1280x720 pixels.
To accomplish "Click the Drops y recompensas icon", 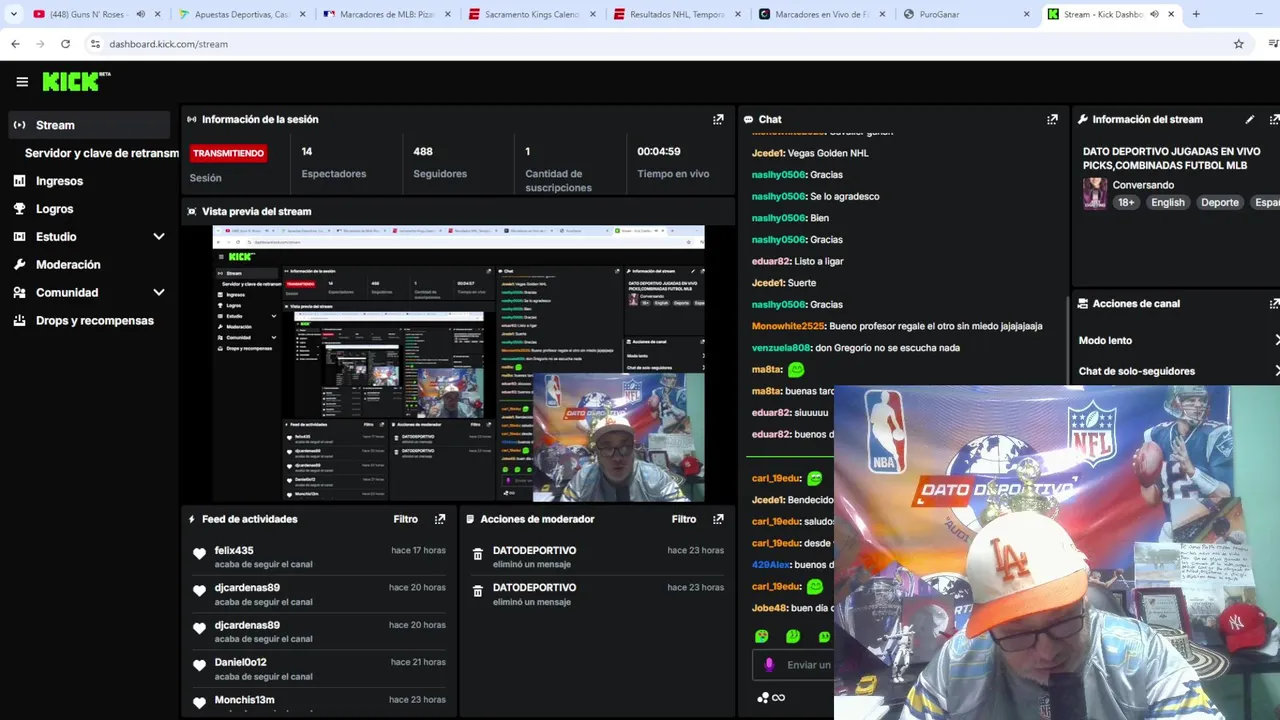I will point(19,321).
